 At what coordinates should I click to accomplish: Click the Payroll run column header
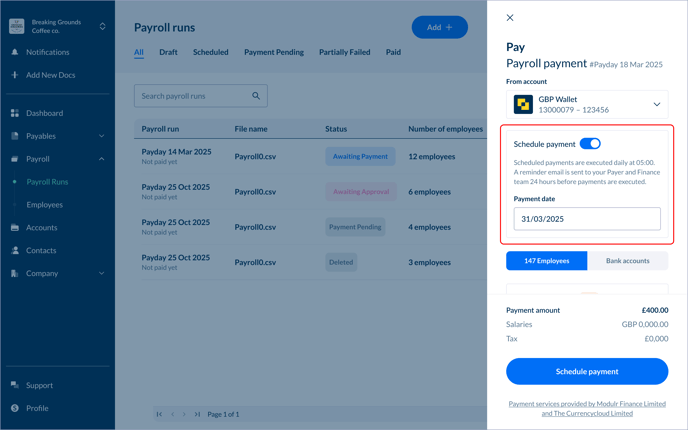160,129
